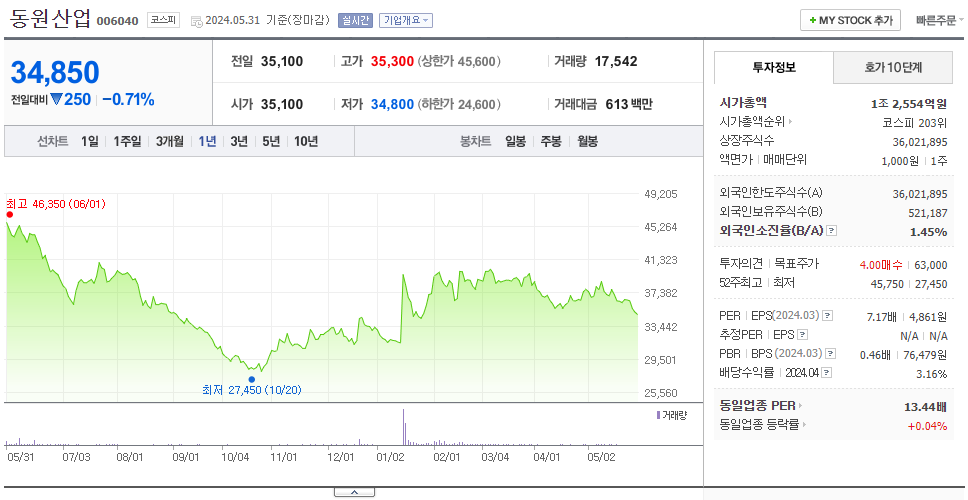Click the 시가총액 value 1조 2,554억원

(909, 104)
